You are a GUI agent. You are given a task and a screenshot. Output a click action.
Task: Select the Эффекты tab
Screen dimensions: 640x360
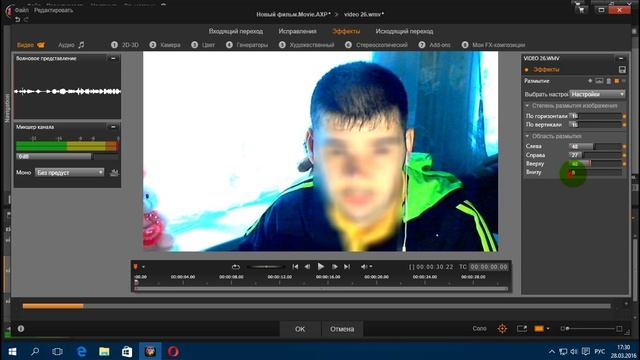point(346,31)
